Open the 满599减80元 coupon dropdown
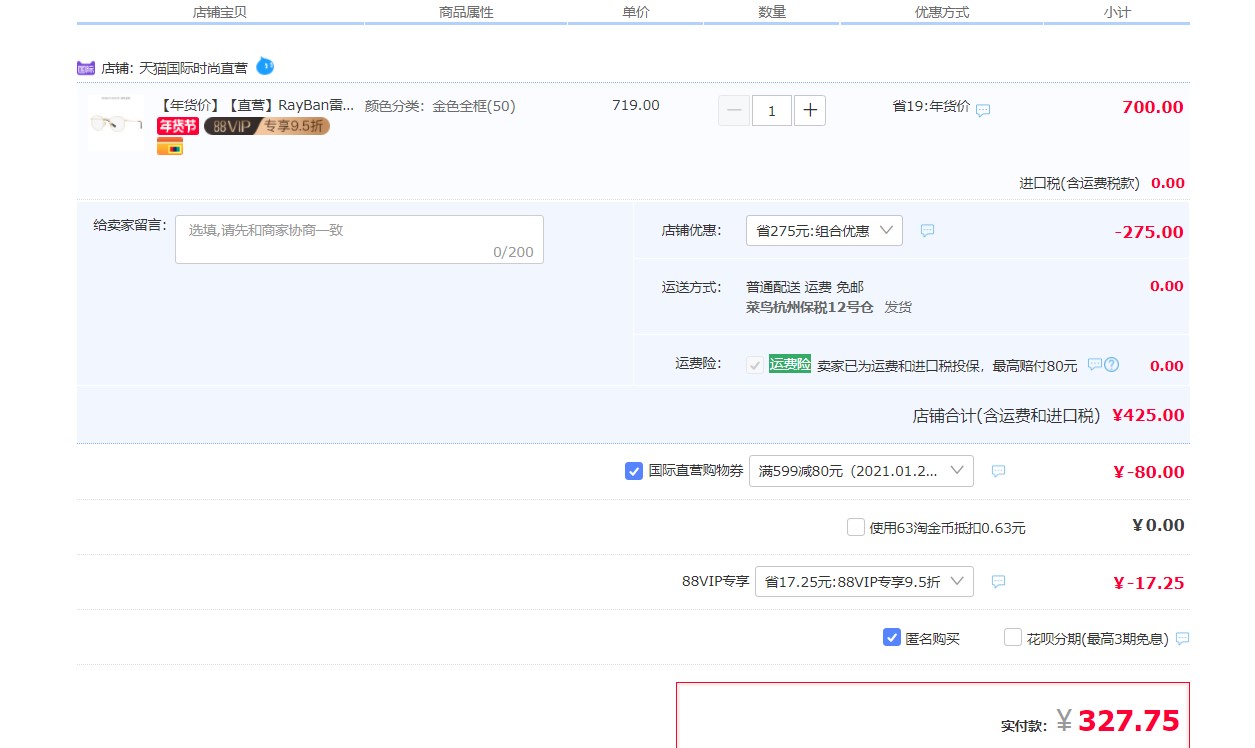This screenshot has height=748, width=1255. [861, 471]
